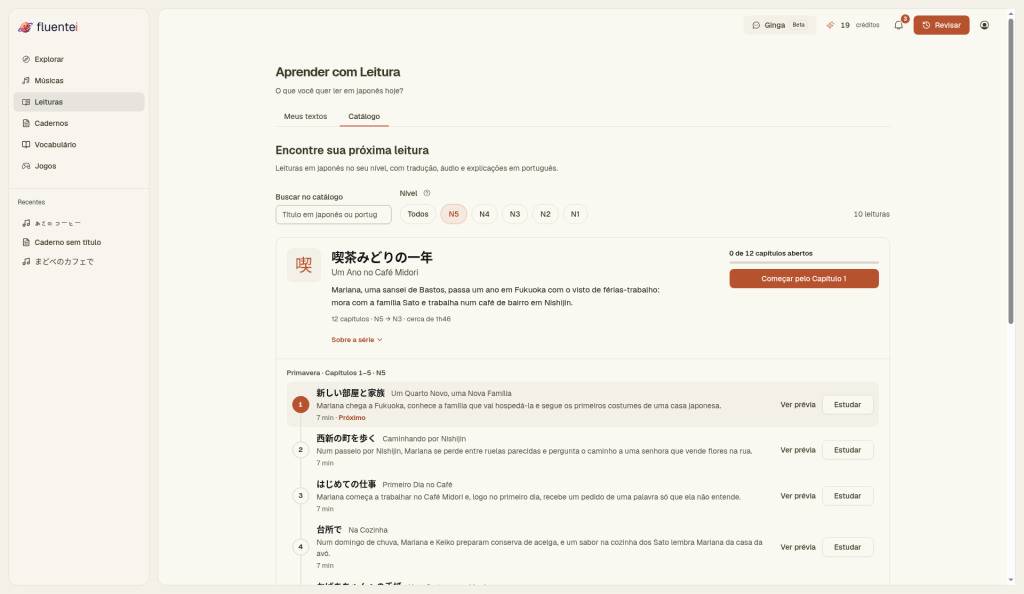
Task: Toggle the N3 level filter
Action: pyautogui.click(x=515, y=214)
